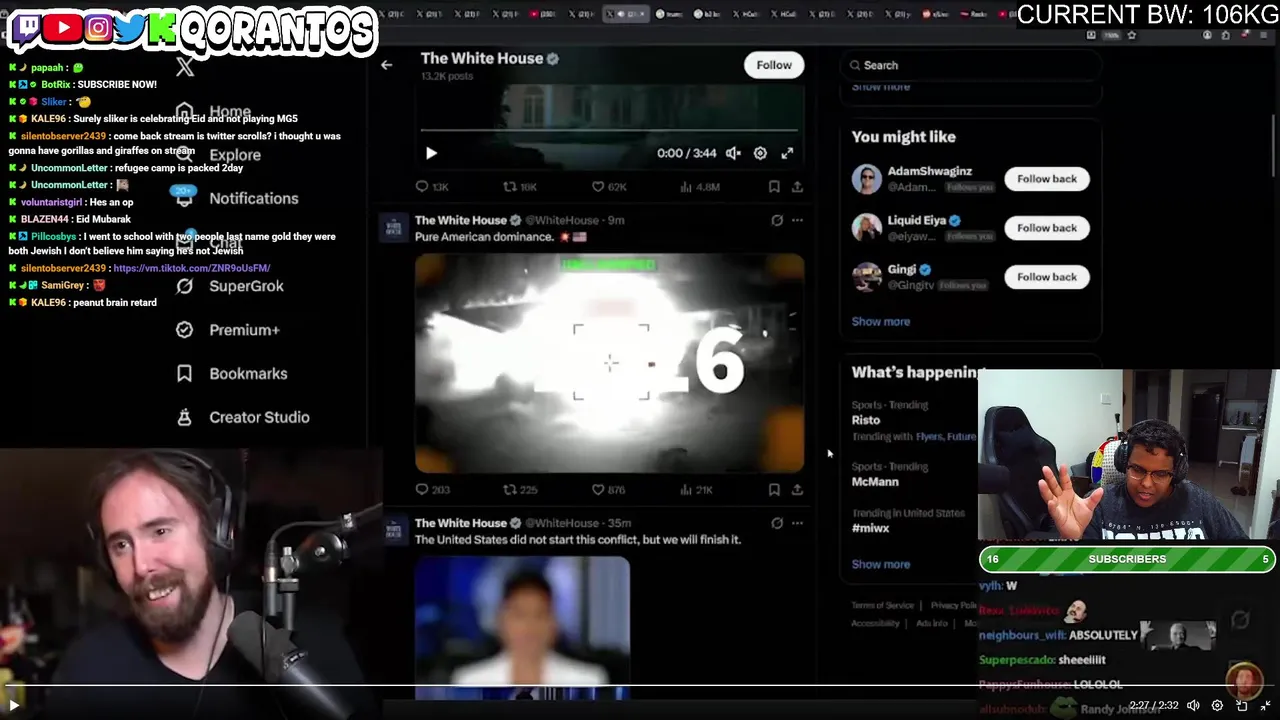The width and height of the screenshot is (1280, 720).
Task: Open Gingi profile avatar
Action: coord(867,277)
